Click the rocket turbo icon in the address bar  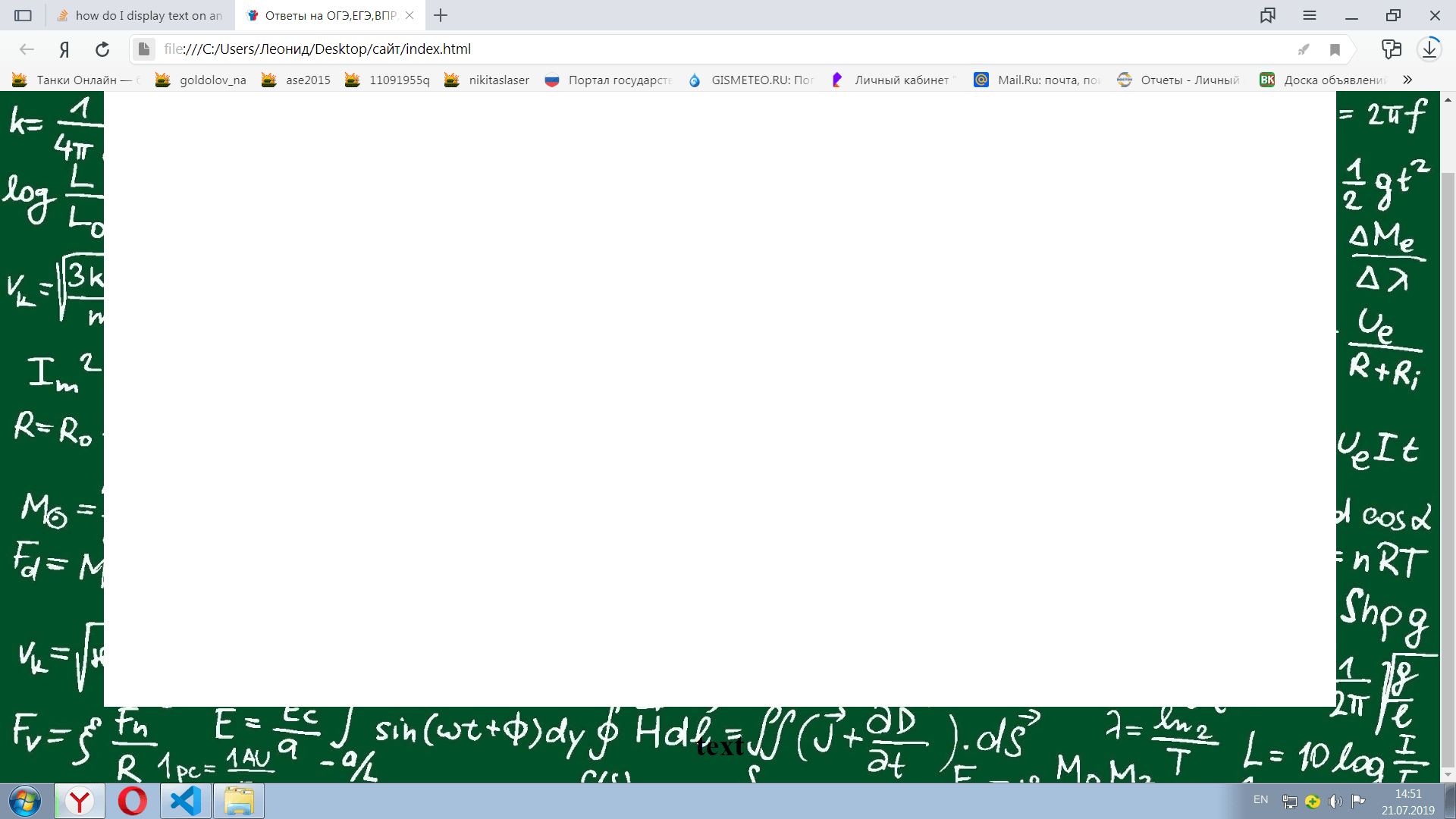click(1304, 50)
